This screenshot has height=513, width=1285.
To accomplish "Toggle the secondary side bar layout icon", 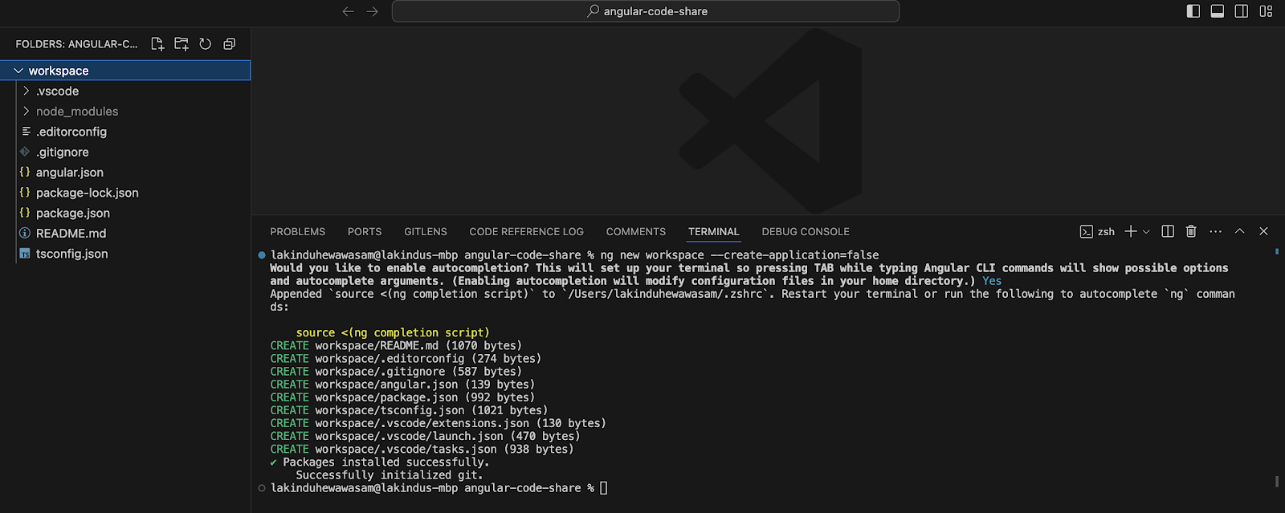I will pos(1241,11).
